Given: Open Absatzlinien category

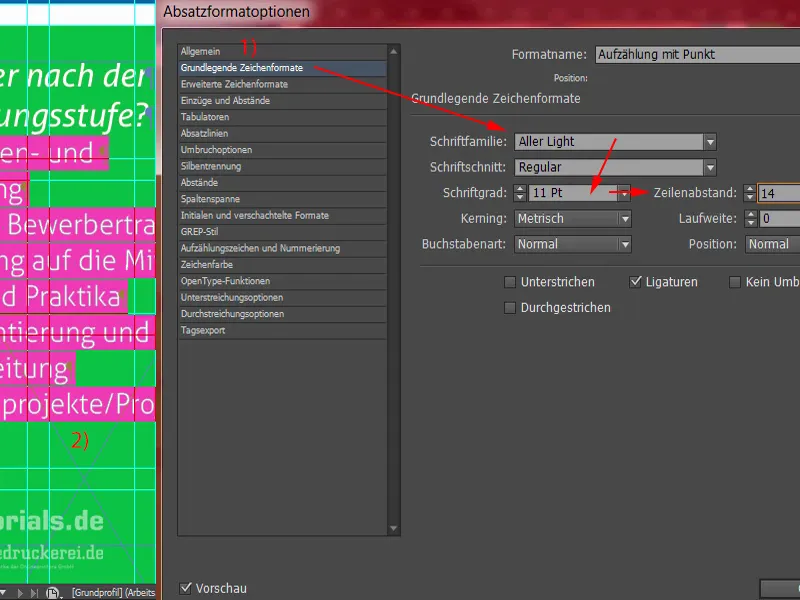Looking at the screenshot, I should (282, 133).
